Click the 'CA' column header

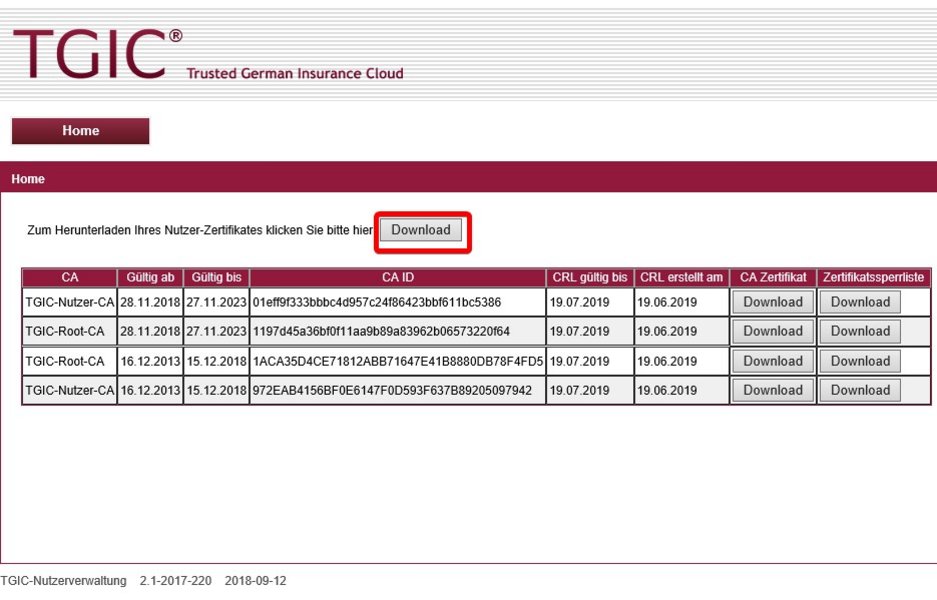point(69,277)
